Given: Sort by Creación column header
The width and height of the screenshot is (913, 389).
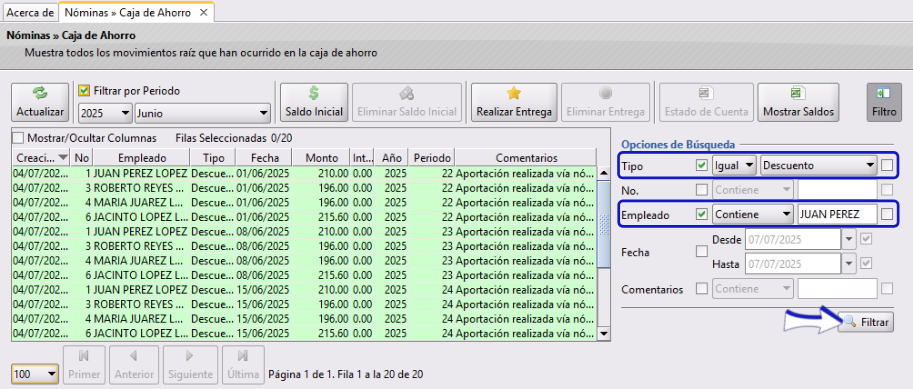Looking at the screenshot, I should 41,158.
